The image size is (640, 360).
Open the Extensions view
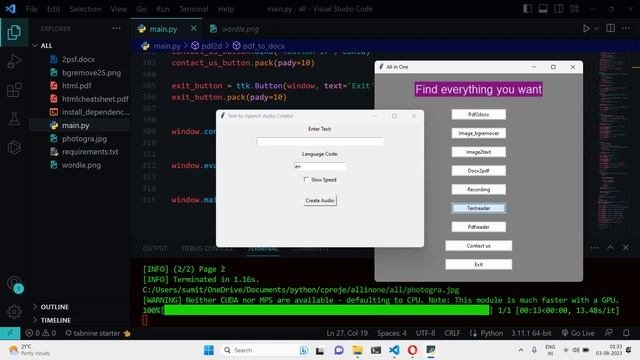coord(14,90)
